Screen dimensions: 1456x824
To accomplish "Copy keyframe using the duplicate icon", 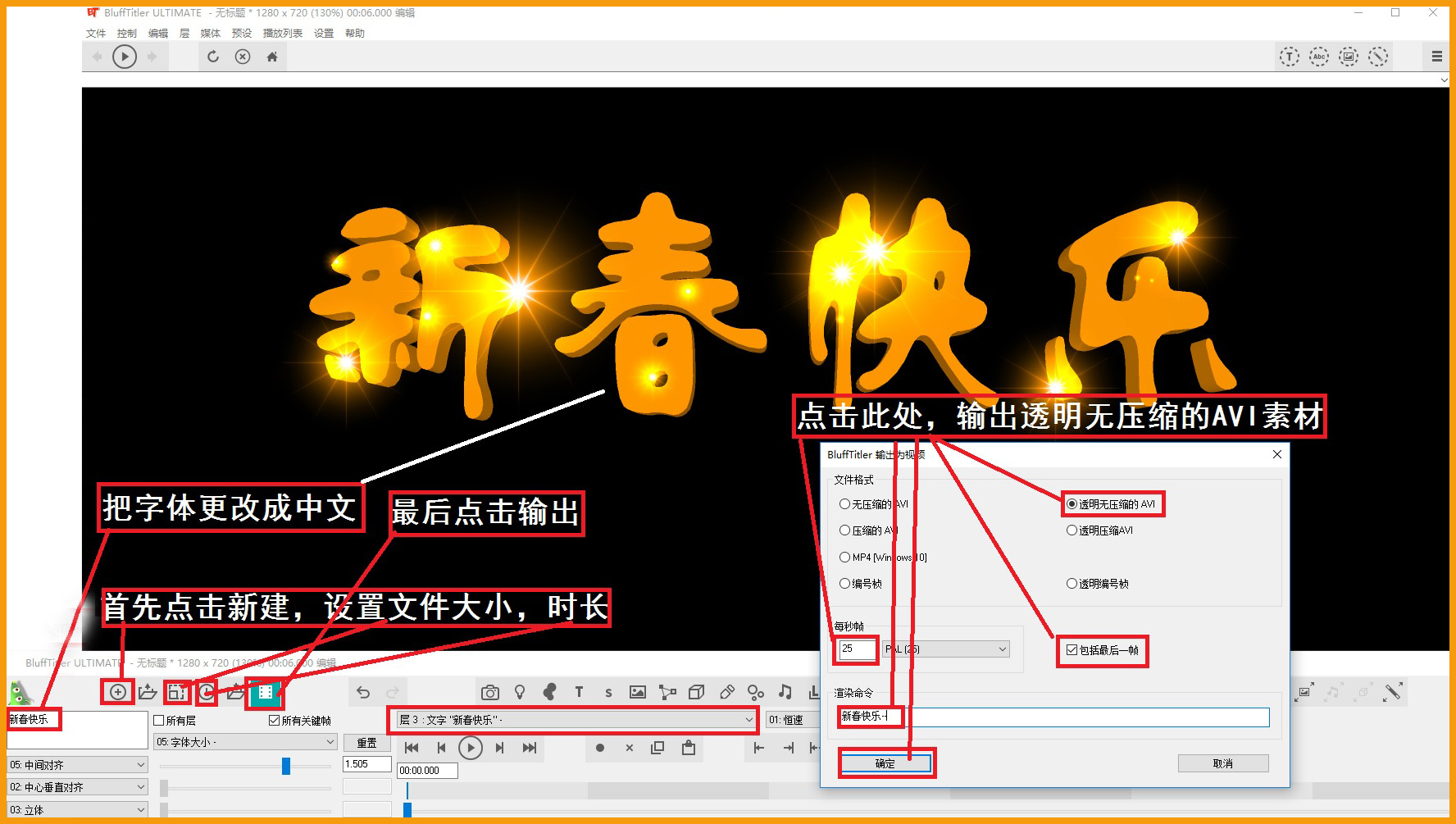I will point(657,748).
